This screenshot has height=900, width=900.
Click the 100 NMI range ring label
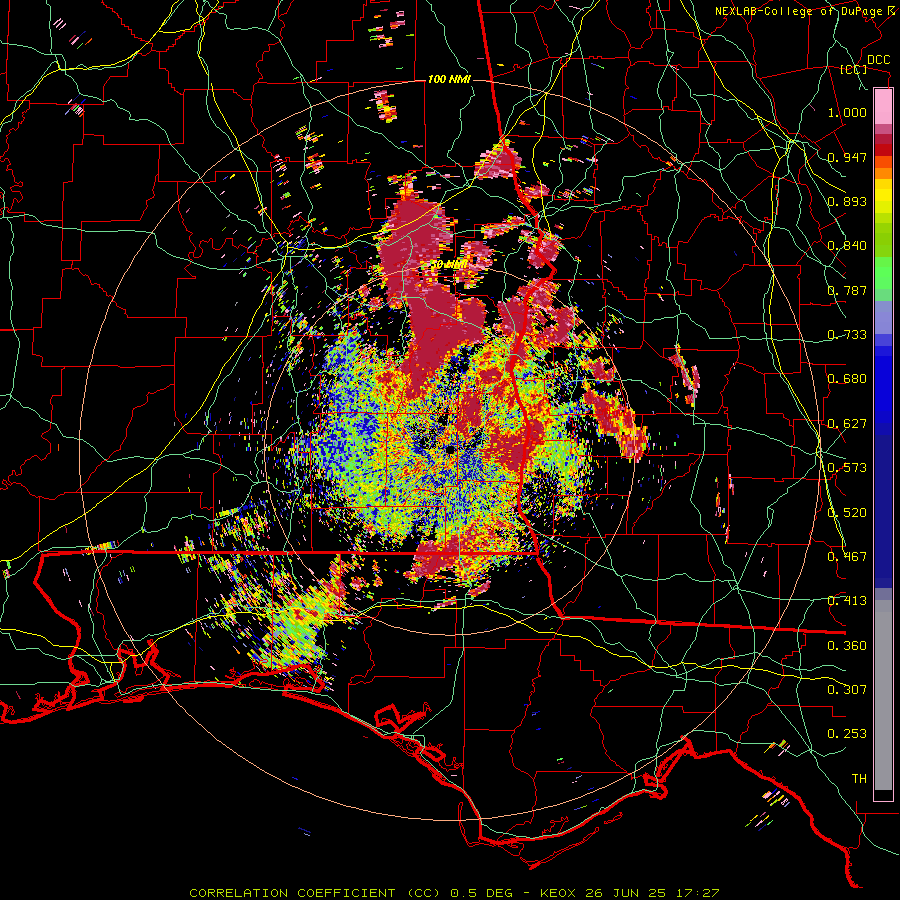click(449, 79)
